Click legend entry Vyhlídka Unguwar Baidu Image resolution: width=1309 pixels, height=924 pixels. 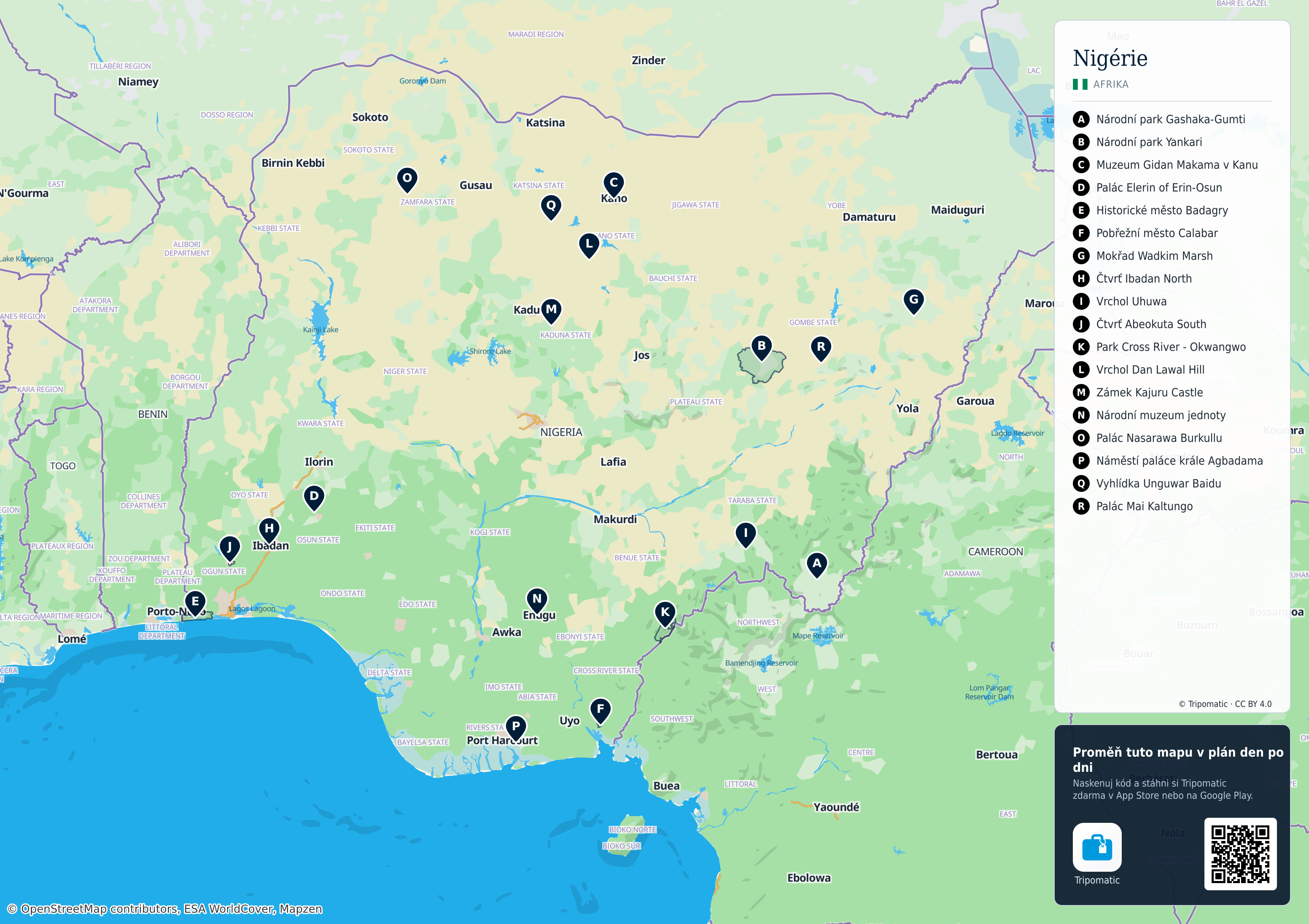(1158, 483)
